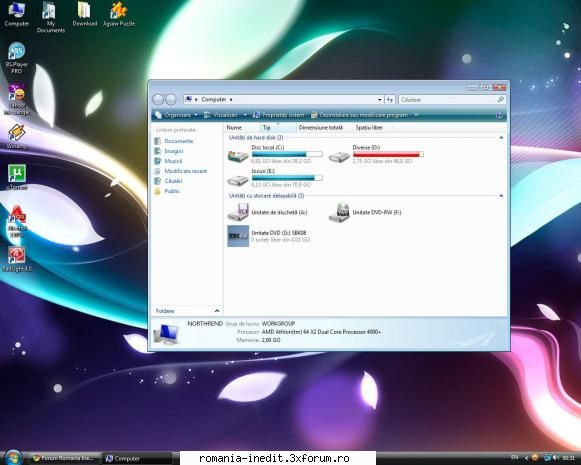This screenshot has height=465, width=581.
Task: Click Computer taskbar button
Action: (x=137, y=458)
